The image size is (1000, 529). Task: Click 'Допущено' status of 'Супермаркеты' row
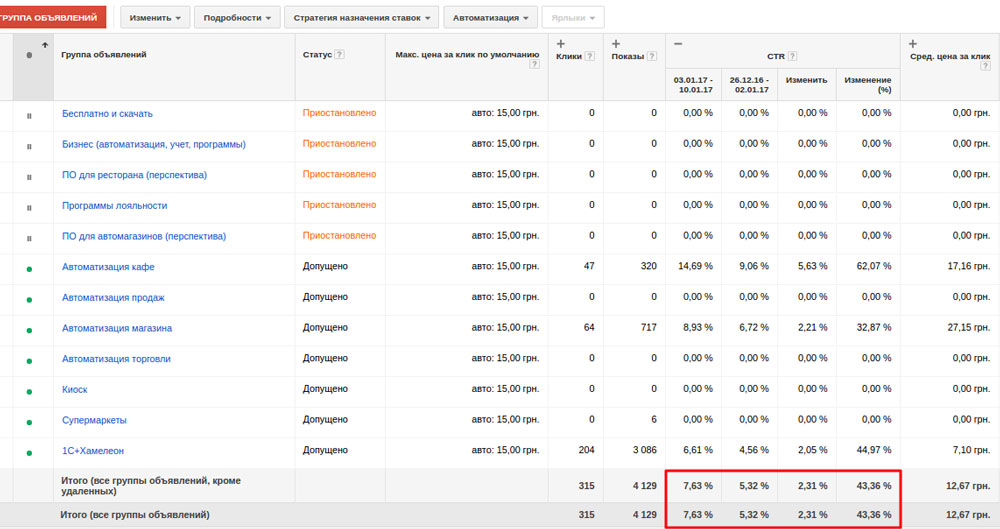(325, 419)
